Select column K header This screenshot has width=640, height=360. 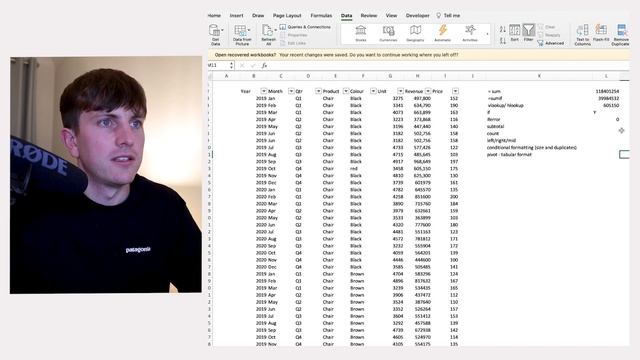tap(539, 76)
